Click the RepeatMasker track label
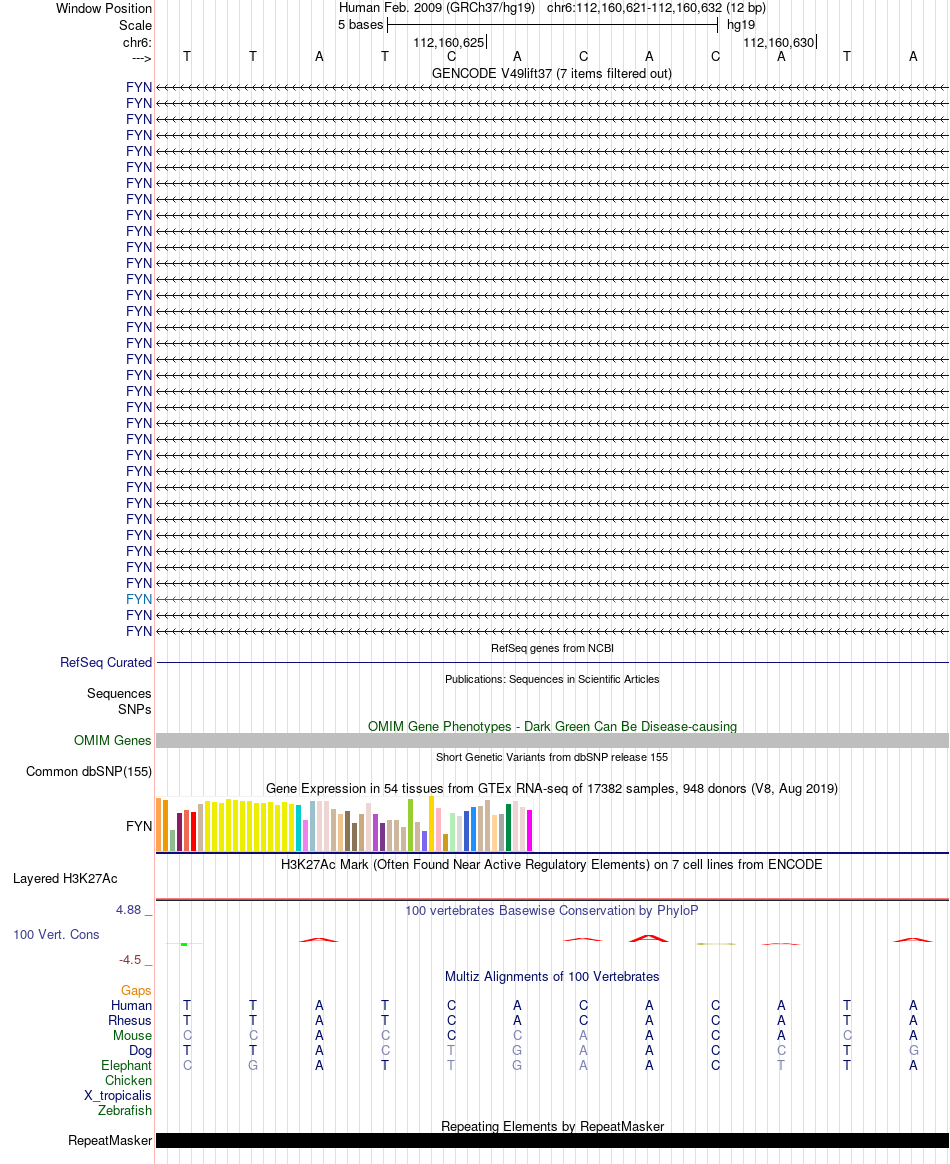 tap(110, 1140)
